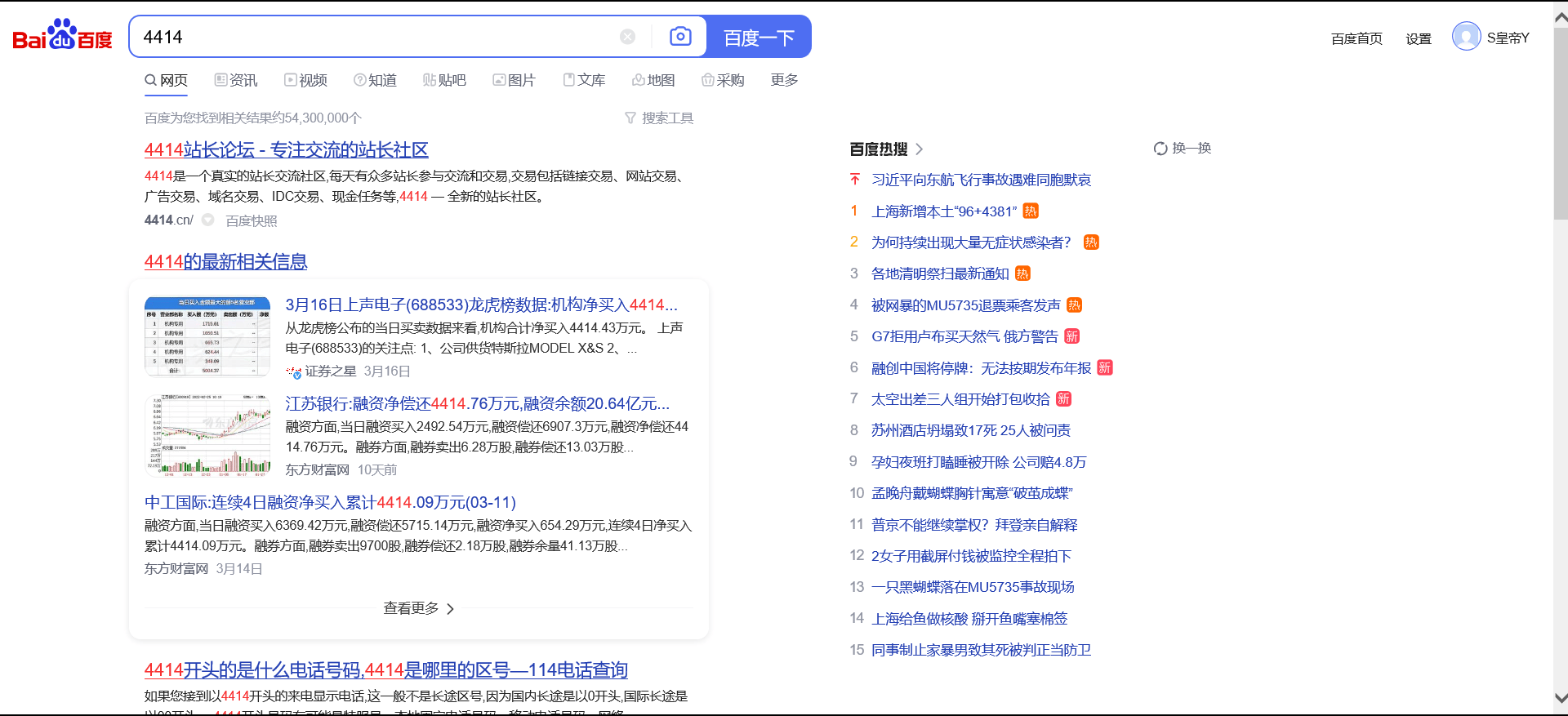
Task: Expand 查看更多 news results
Action: (x=418, y=608)
